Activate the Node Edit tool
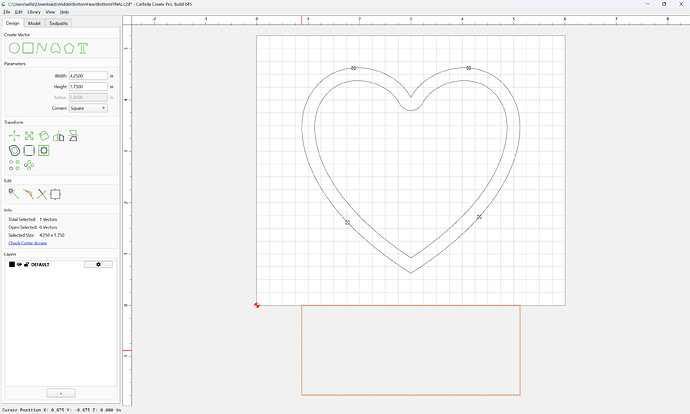Viewport: 690px width, 414px height. [14, 194]
